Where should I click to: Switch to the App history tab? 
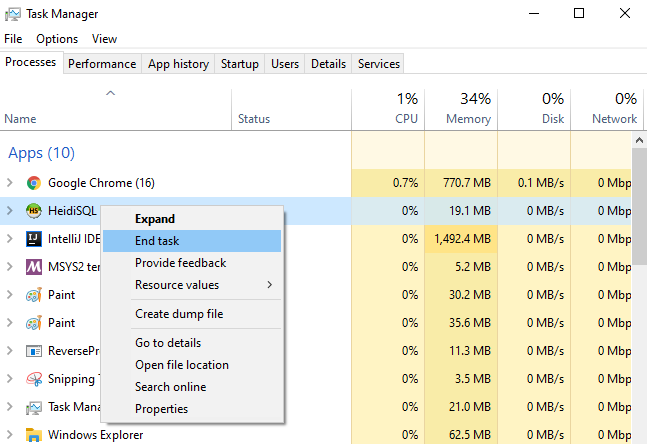click(x=178, y=64)
